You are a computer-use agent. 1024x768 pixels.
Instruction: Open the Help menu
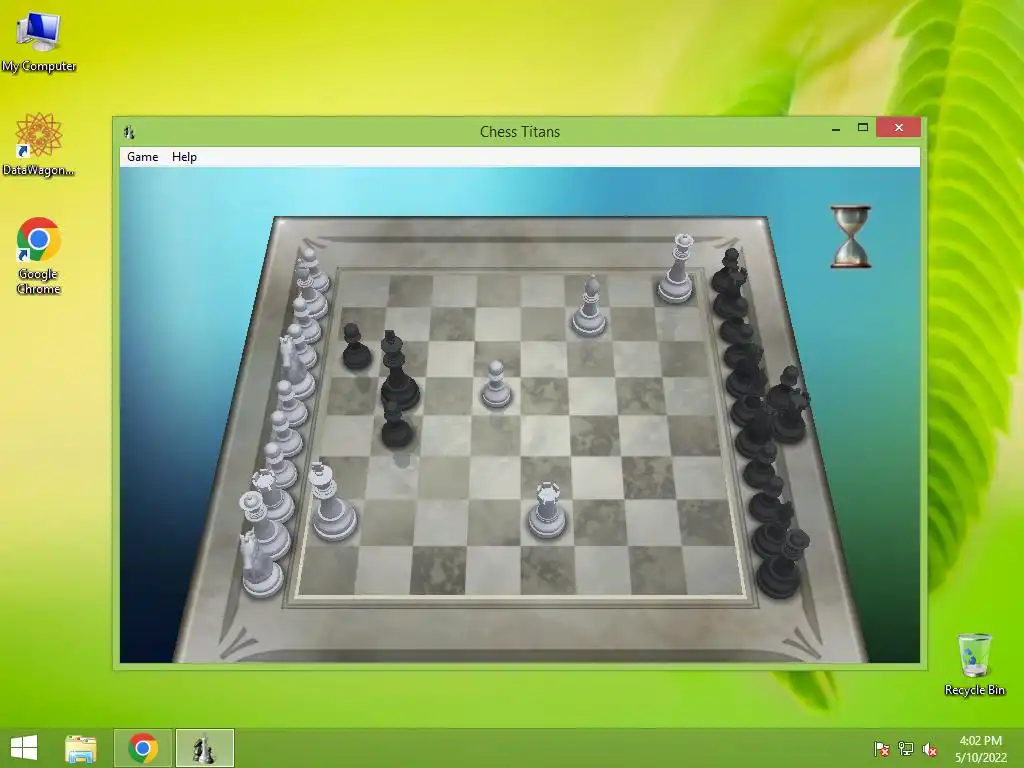[x=184, y=157]
